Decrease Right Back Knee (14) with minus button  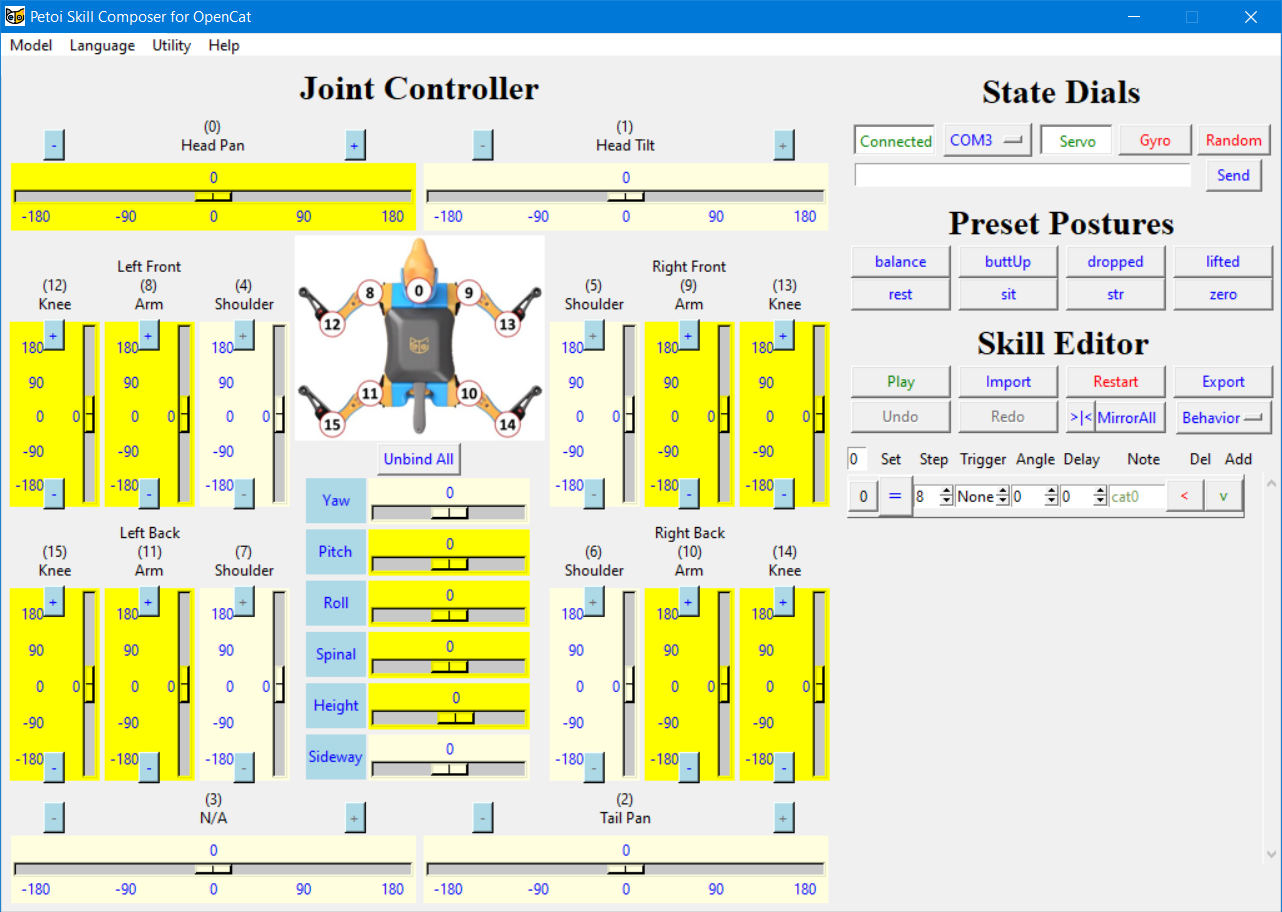coord(784,767)
